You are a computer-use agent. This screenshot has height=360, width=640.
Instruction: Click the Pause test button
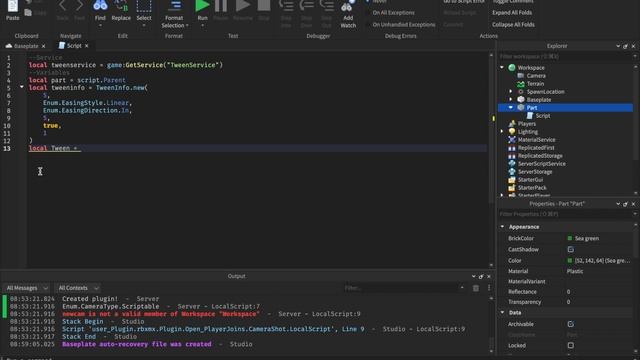[x=221, y=5]
